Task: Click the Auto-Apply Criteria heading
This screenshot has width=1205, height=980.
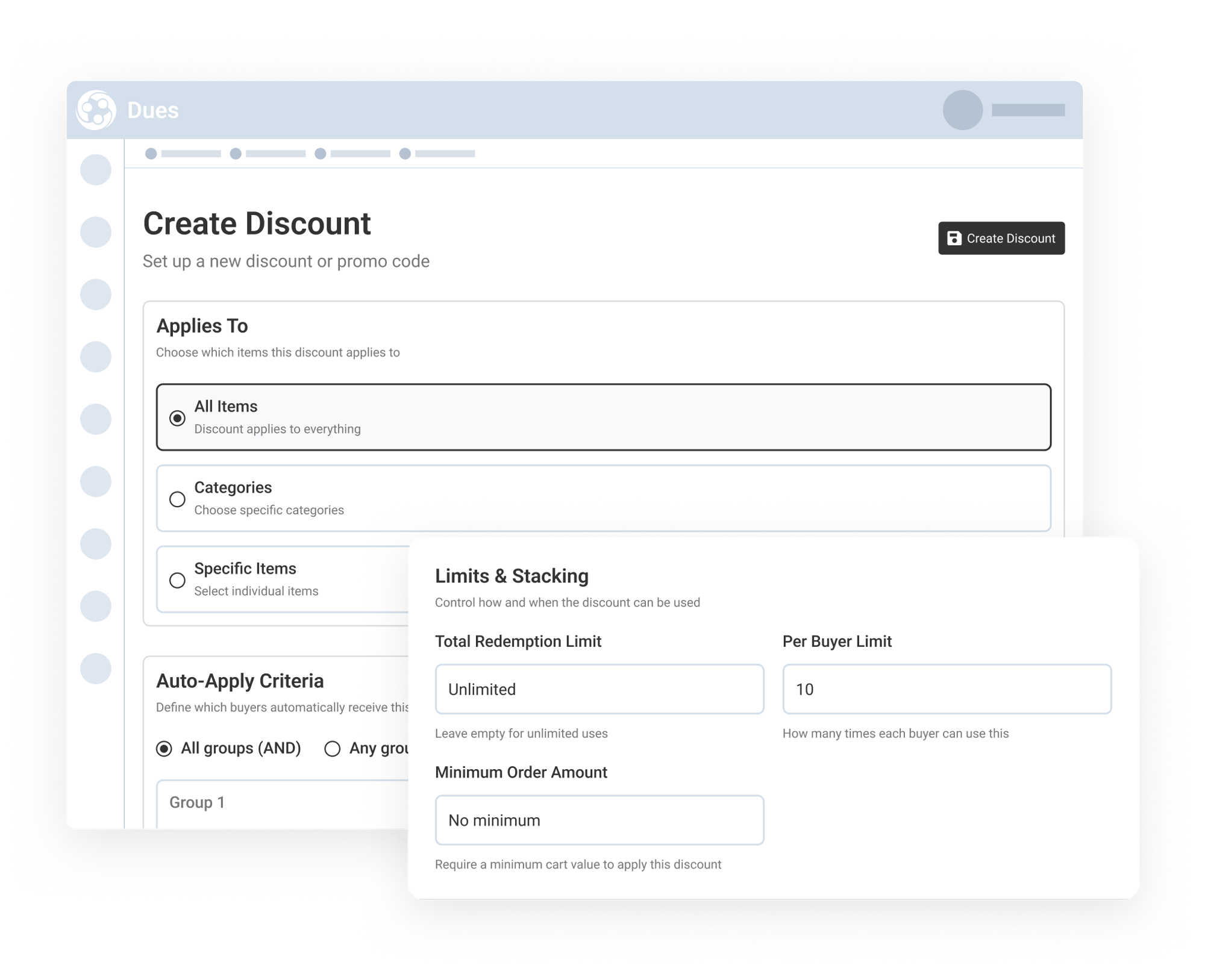Action: click(240, 681)
